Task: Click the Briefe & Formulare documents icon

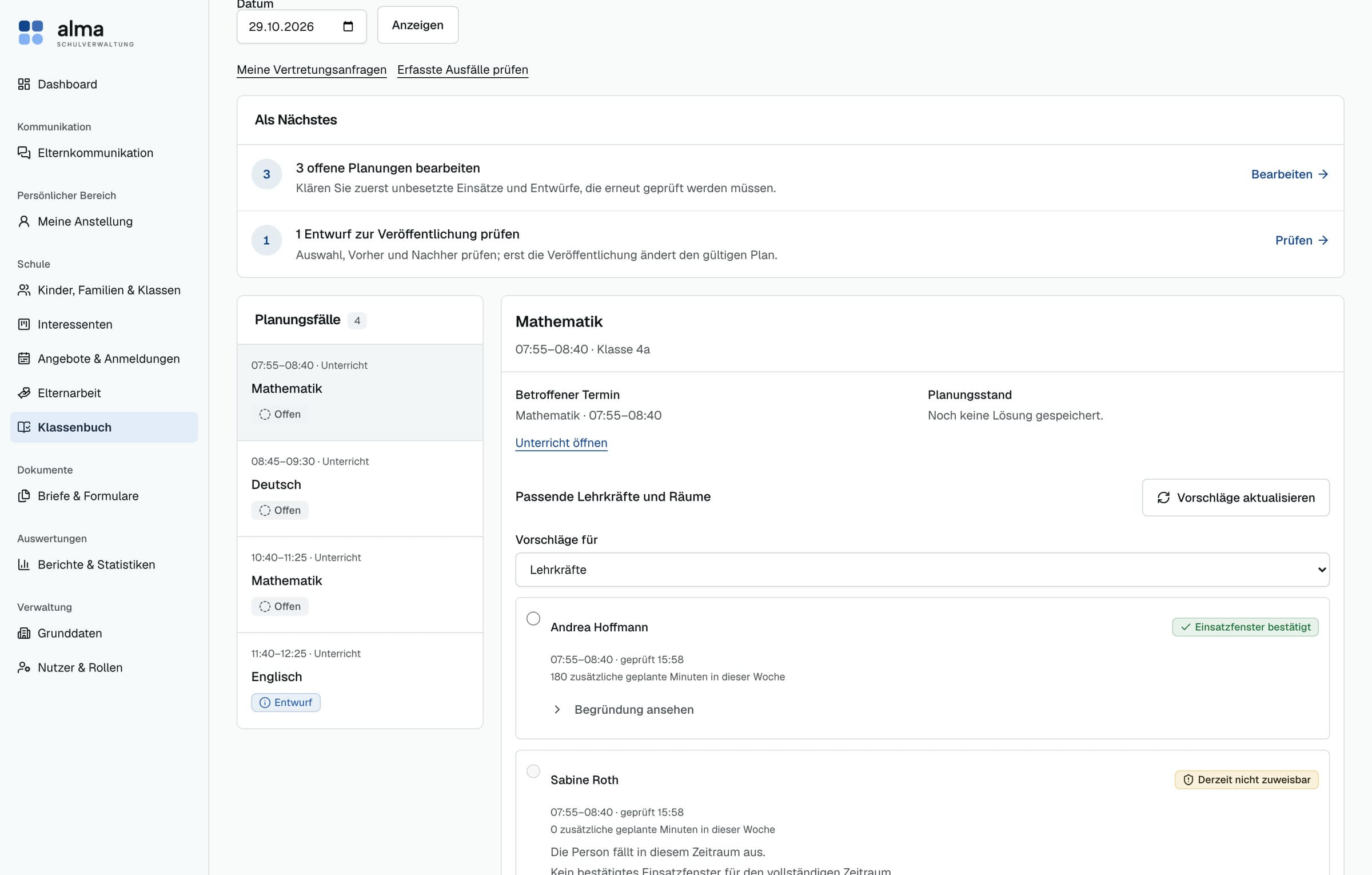Action: 24,496
